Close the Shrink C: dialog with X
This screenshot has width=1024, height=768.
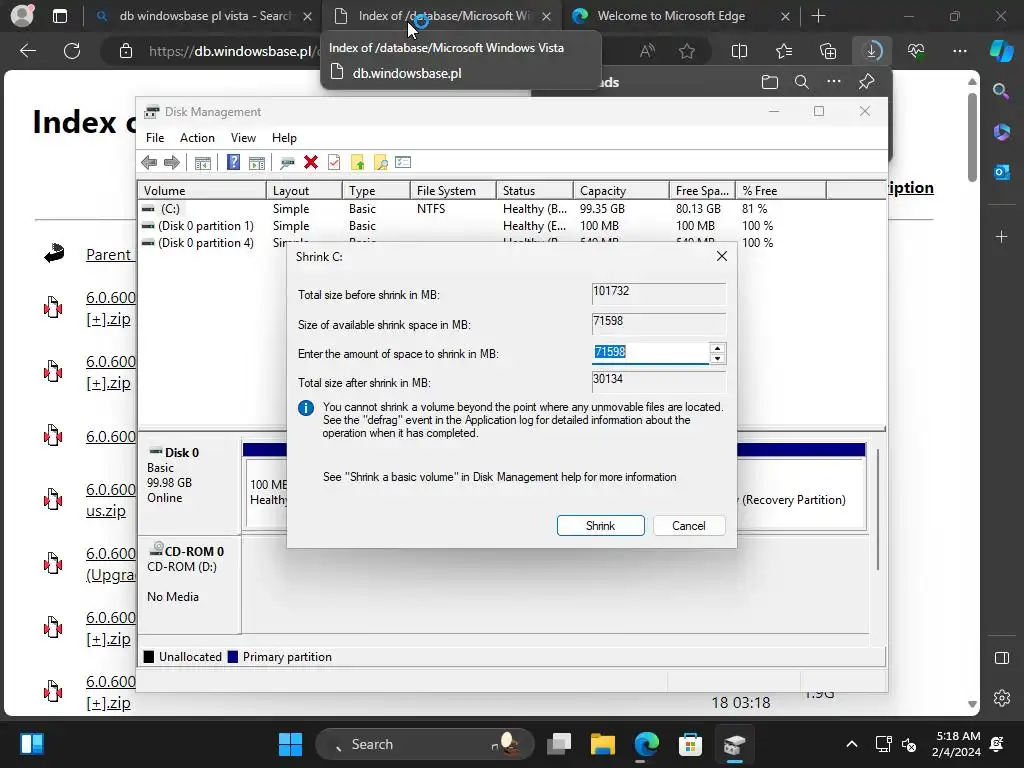tap(722, 256)
